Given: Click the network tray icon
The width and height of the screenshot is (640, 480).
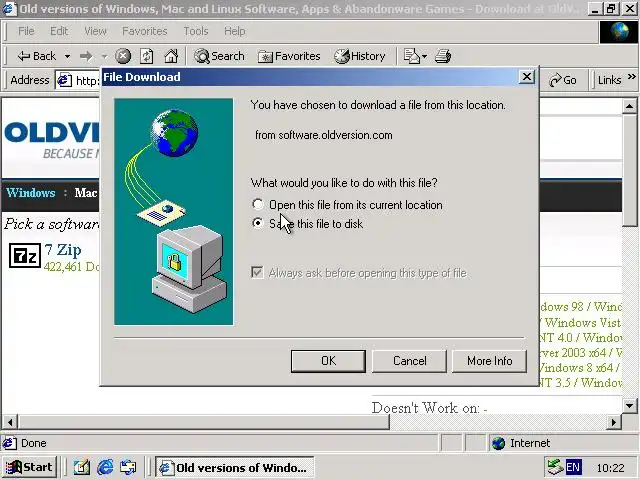Looking at the screenshot, I should (555, 467).
